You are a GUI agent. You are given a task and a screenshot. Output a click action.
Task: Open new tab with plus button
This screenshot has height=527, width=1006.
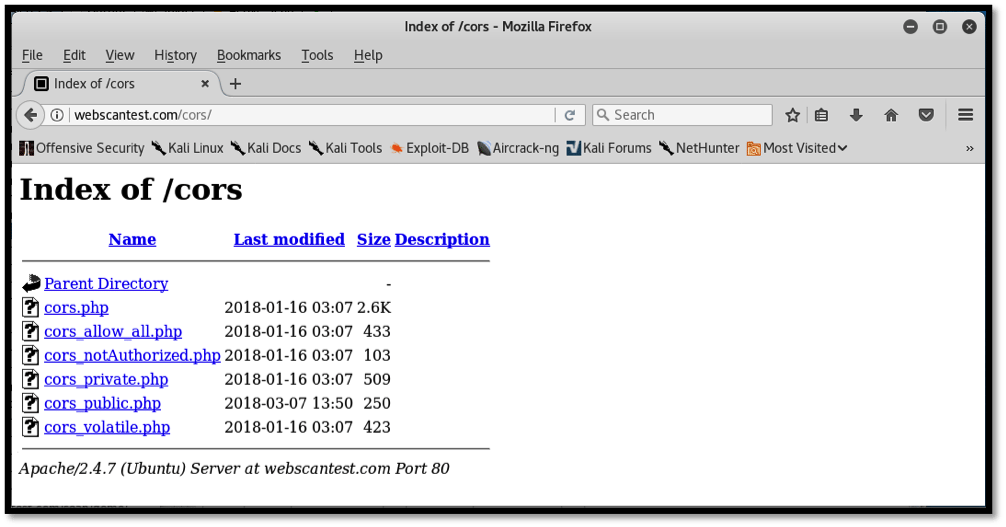pos(235,84)
